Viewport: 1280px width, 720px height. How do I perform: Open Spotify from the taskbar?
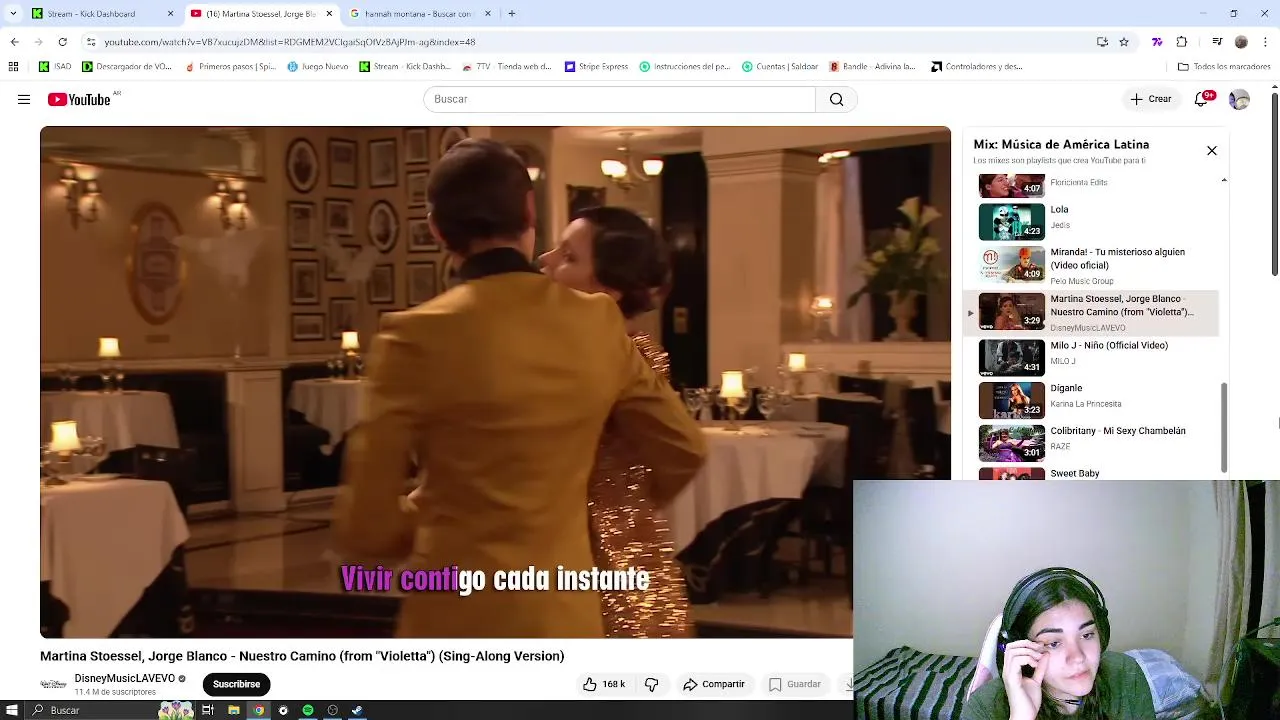point(308,710)
